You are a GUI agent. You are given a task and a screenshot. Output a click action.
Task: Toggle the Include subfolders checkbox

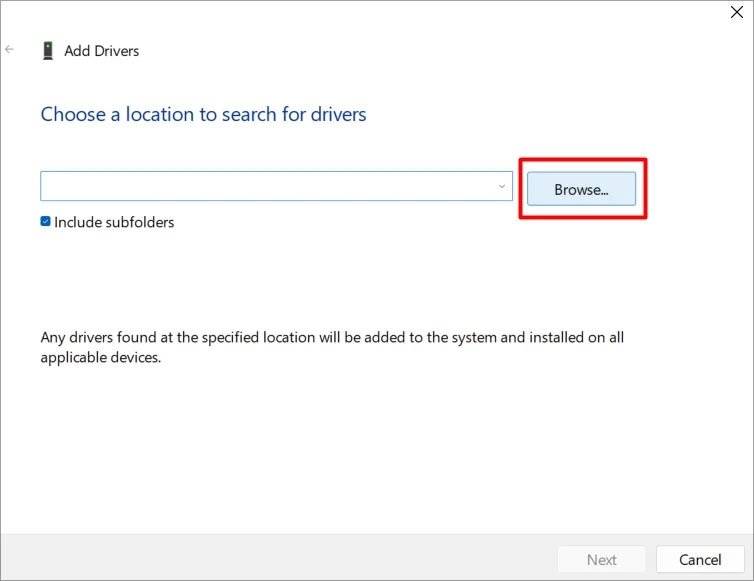(x=46, y=222)
